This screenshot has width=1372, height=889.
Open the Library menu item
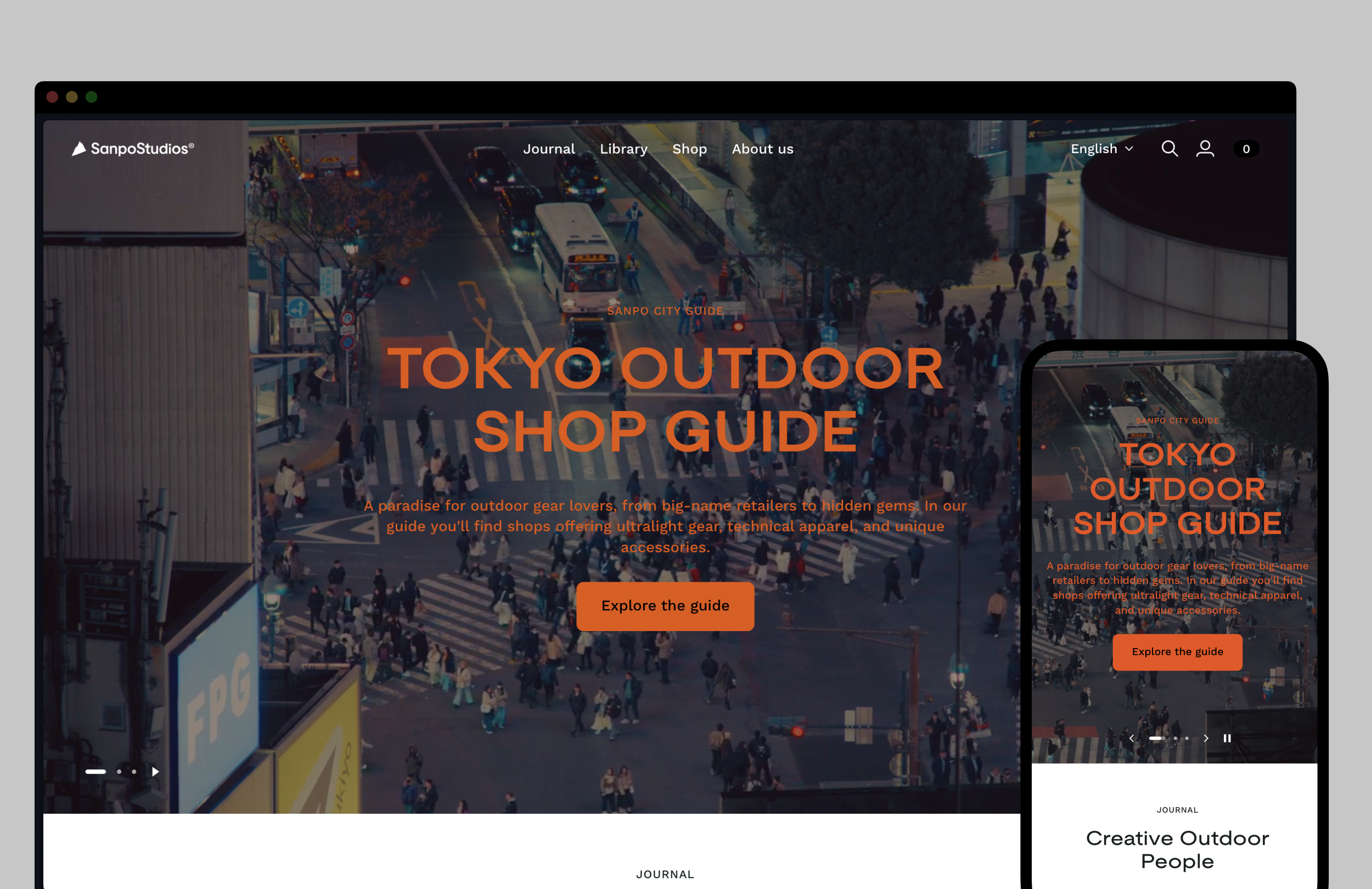point(624,149)
